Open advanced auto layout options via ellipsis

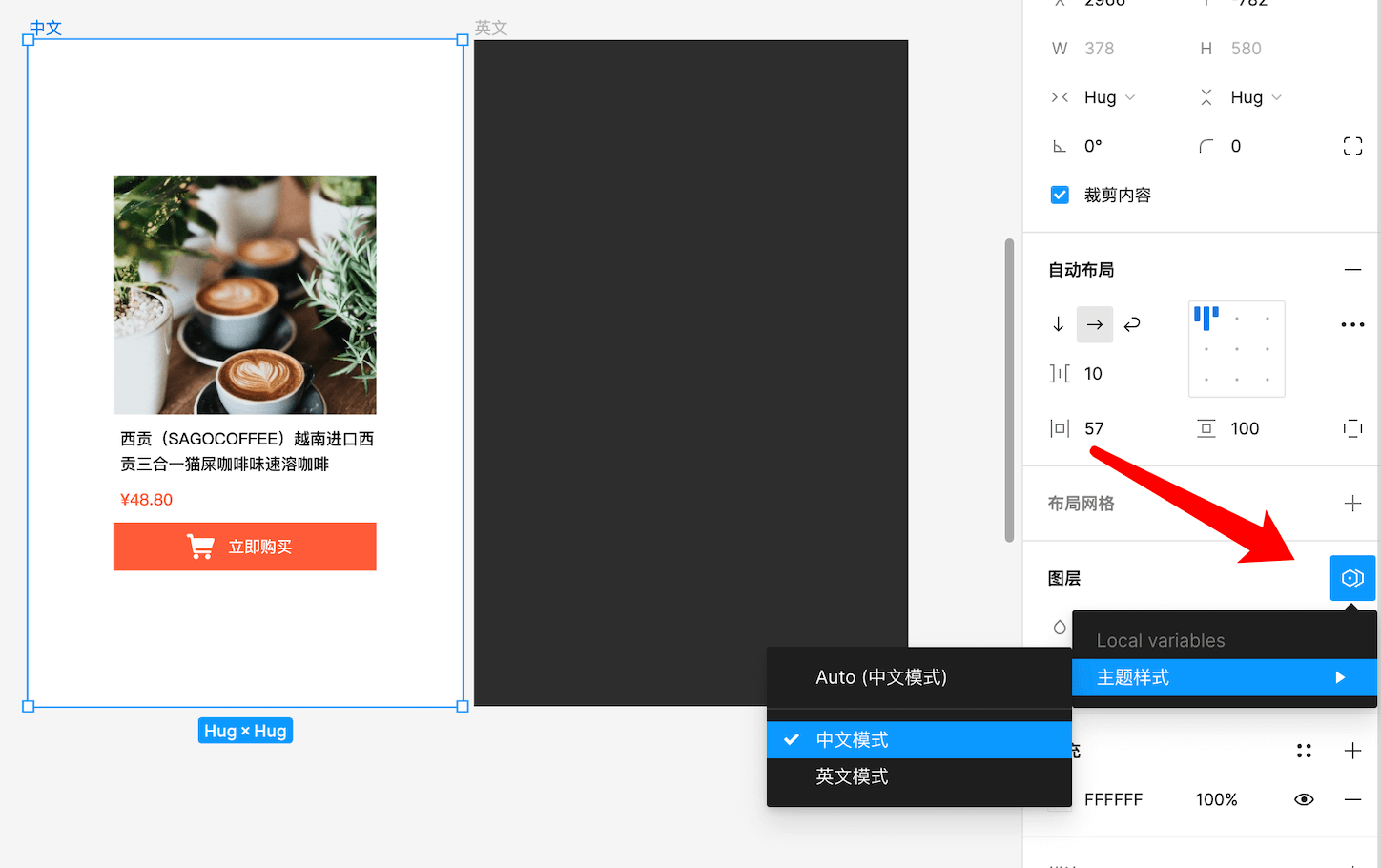coord(1352,324)
